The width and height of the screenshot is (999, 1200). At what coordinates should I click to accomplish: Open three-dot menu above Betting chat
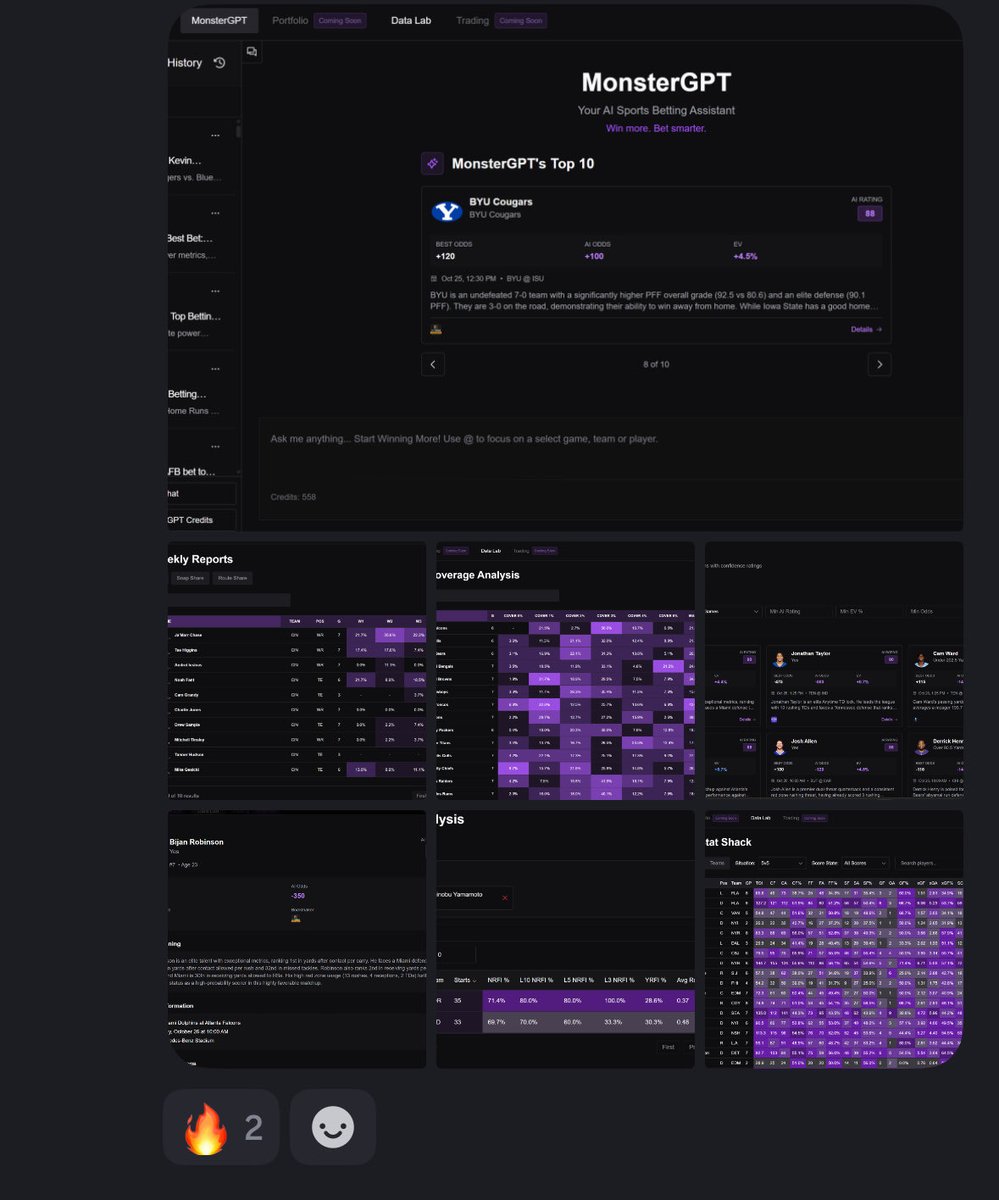(215, 369)
